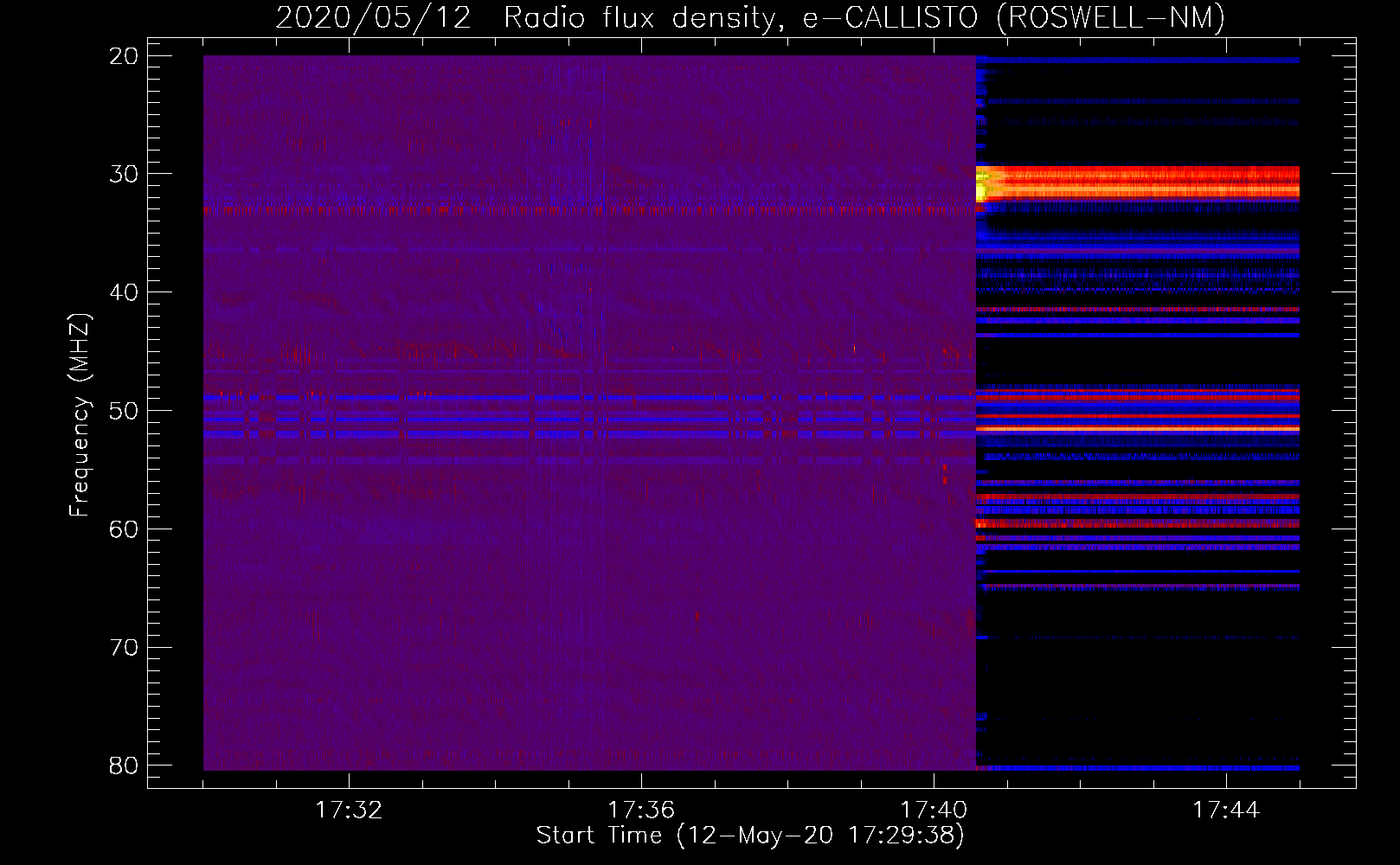Click the 60 MHz frequency tick label

(125, 529)
